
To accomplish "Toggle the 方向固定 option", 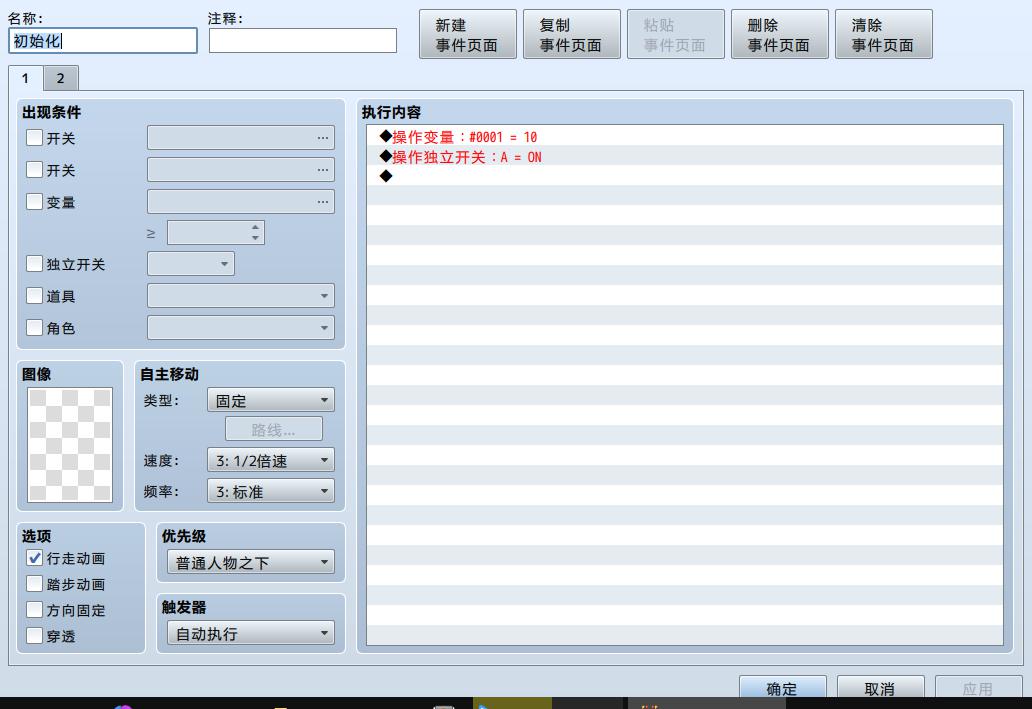I will [34, 610].
